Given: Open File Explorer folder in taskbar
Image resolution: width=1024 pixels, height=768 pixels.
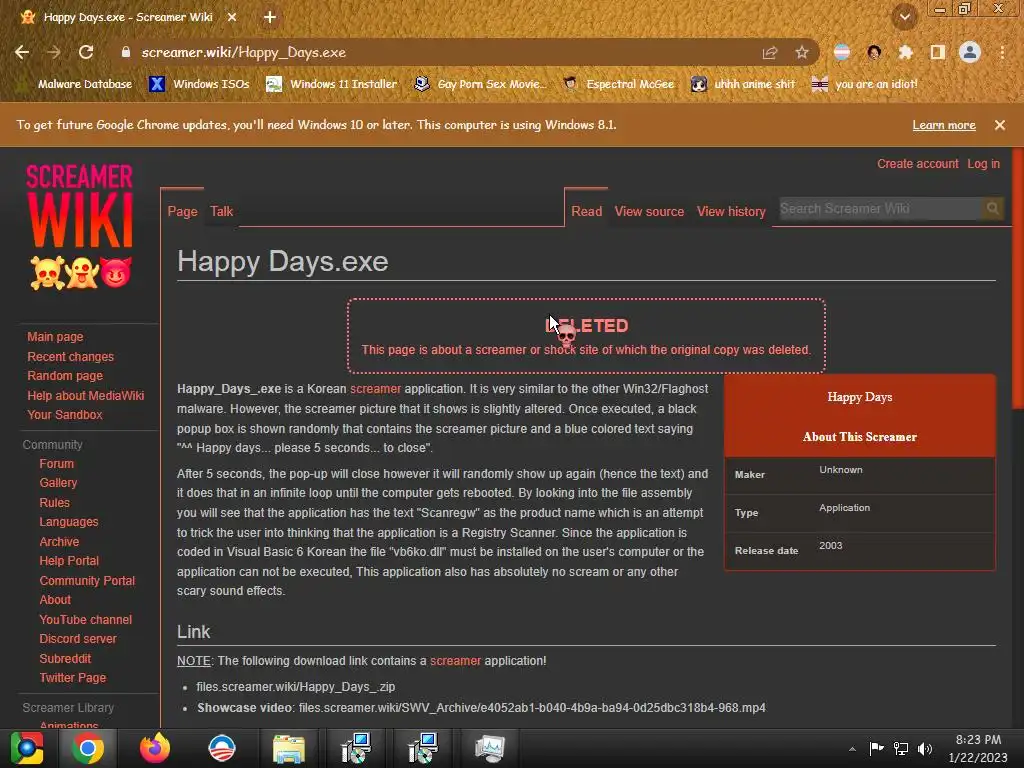Looking at the screenshot, I should 289,748.
